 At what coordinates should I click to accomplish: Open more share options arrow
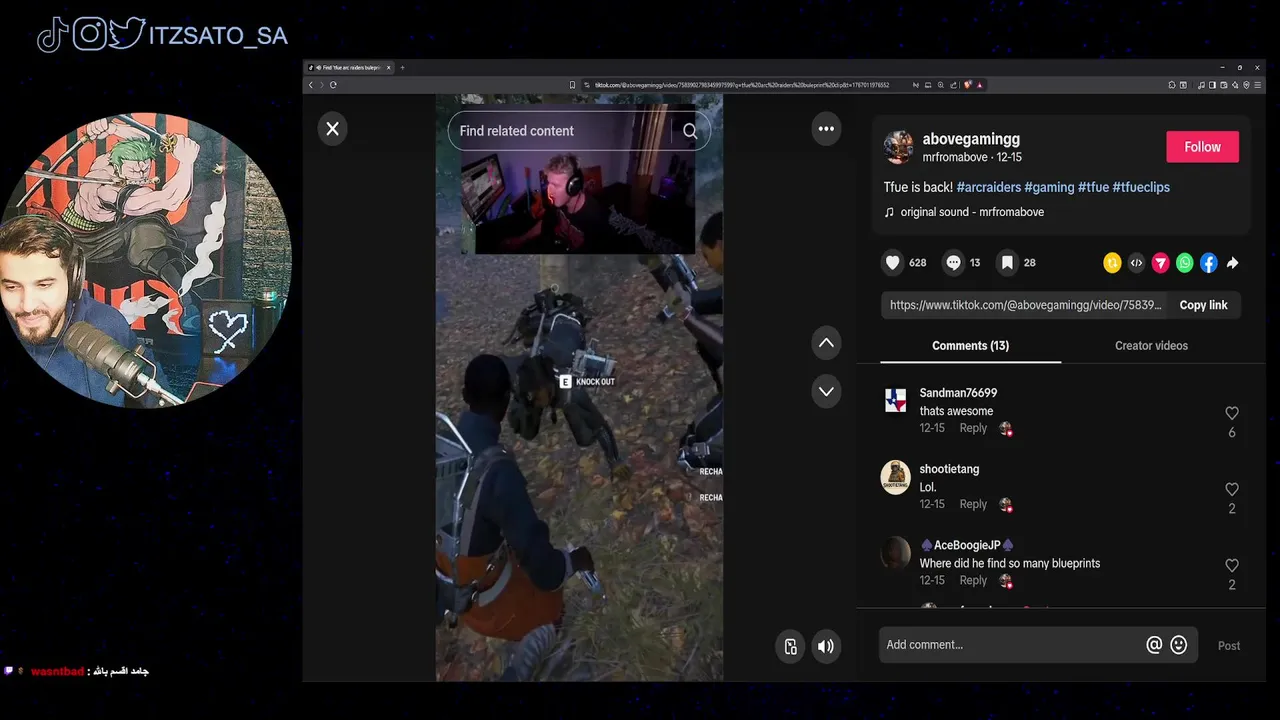[1232, 263]
